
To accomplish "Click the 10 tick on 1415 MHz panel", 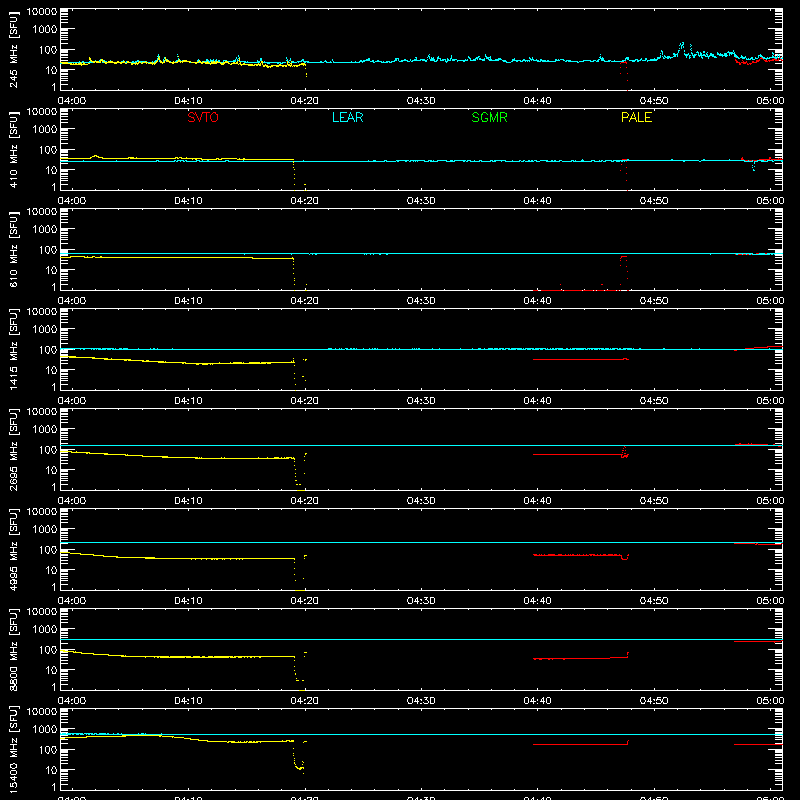I will [x=51, y=370].
